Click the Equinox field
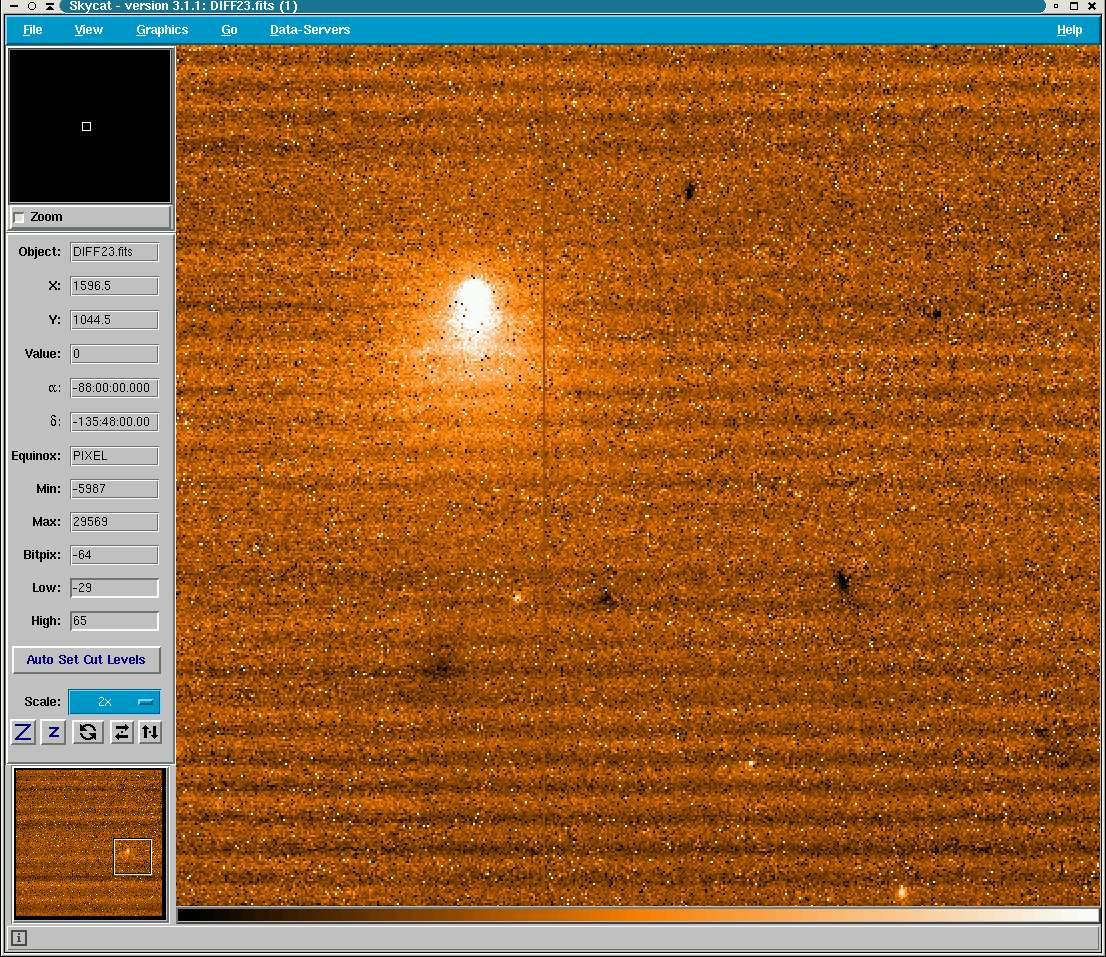 click(114, 456)
